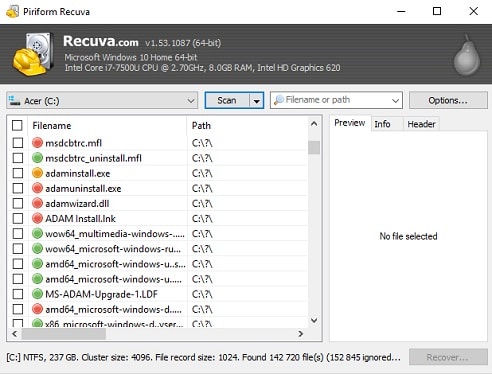Image resolution: width=492 pixels, height=374 pixels.
Task: Click the Recover button
Action: tap(448, 357)
